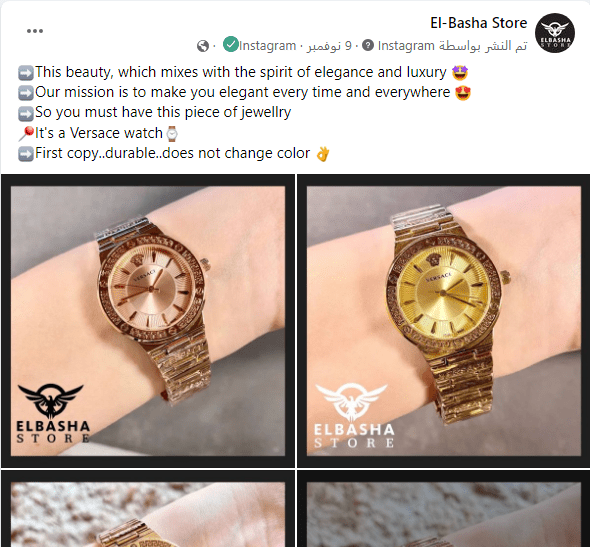
Task: Open the rose gold Versace watch photo
Action: (x=148, y=321)
